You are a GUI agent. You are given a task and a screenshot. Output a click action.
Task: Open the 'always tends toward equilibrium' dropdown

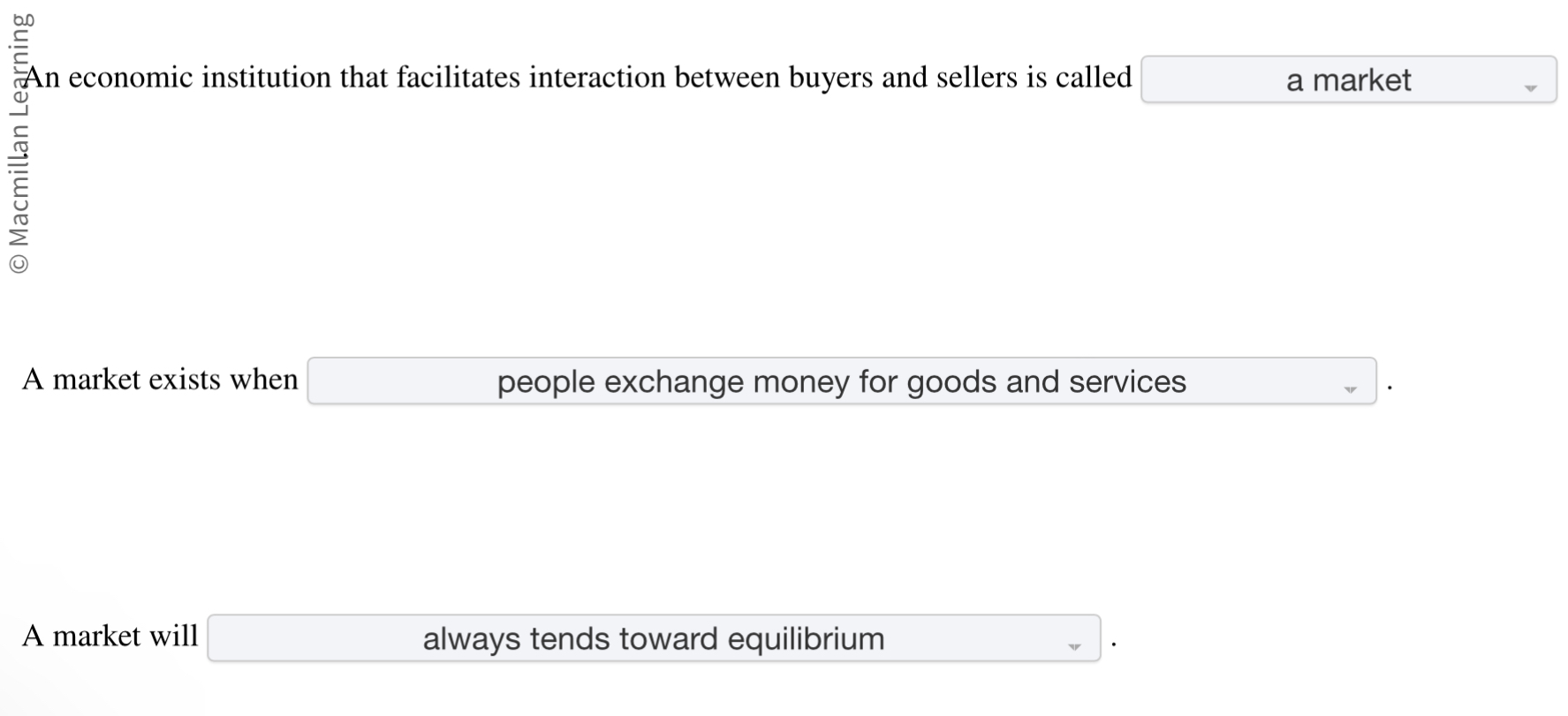coord(654,637)
